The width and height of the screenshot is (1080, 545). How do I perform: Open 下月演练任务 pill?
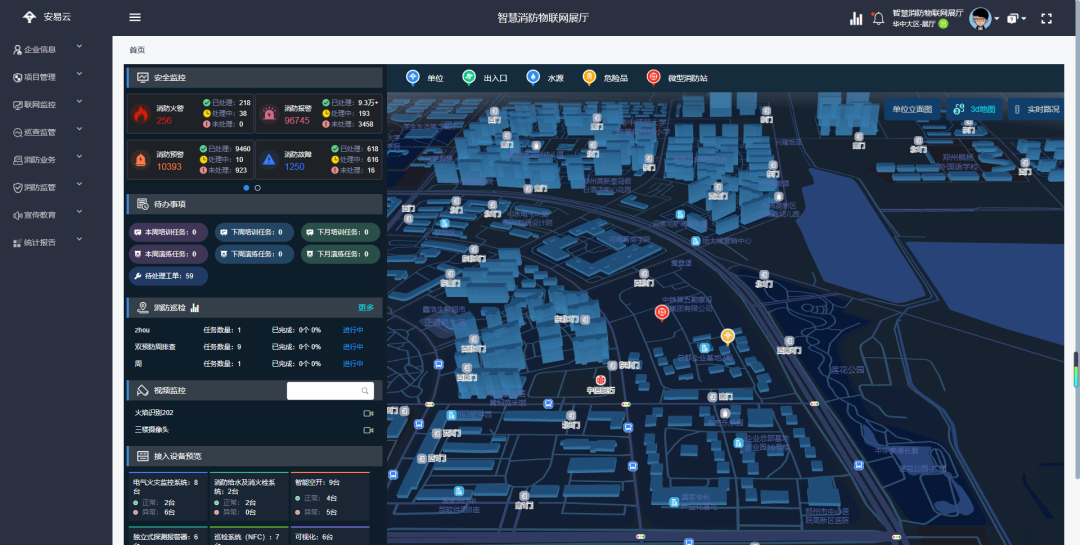pyautogui.click(x=340, y=254)
